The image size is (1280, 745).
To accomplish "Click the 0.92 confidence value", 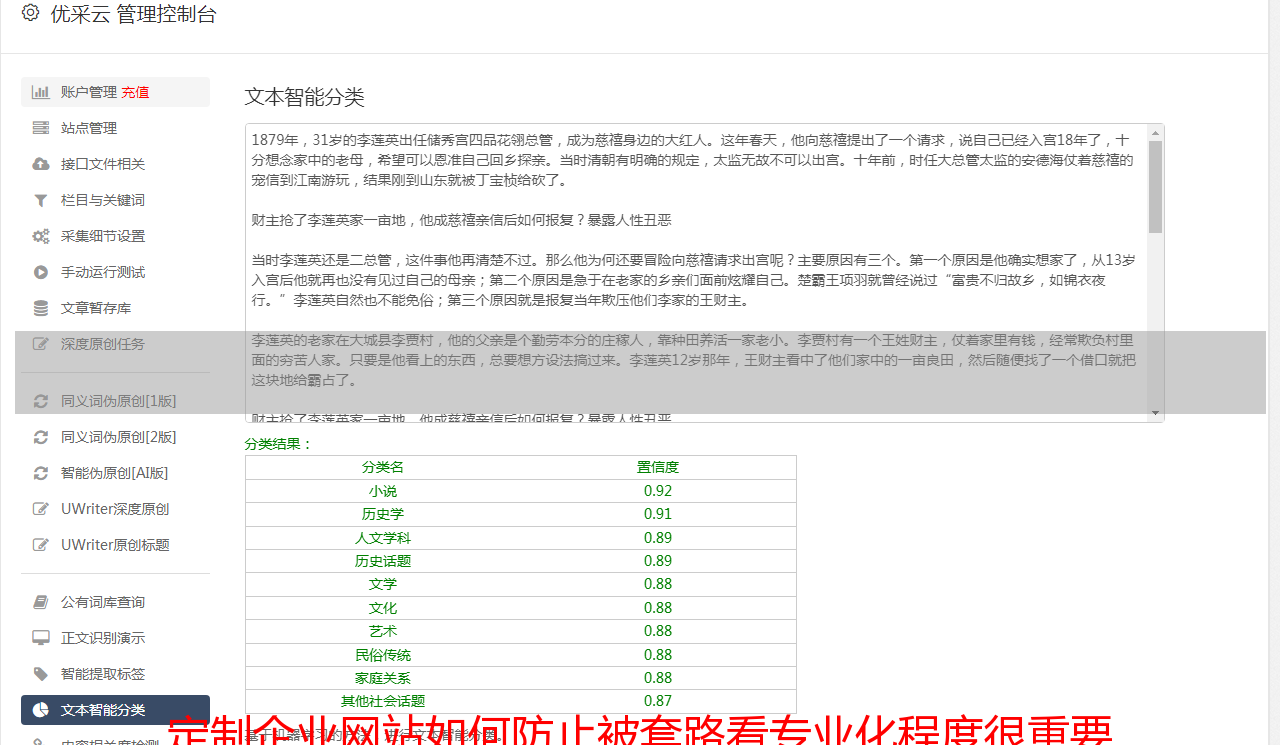I will 658,491.
